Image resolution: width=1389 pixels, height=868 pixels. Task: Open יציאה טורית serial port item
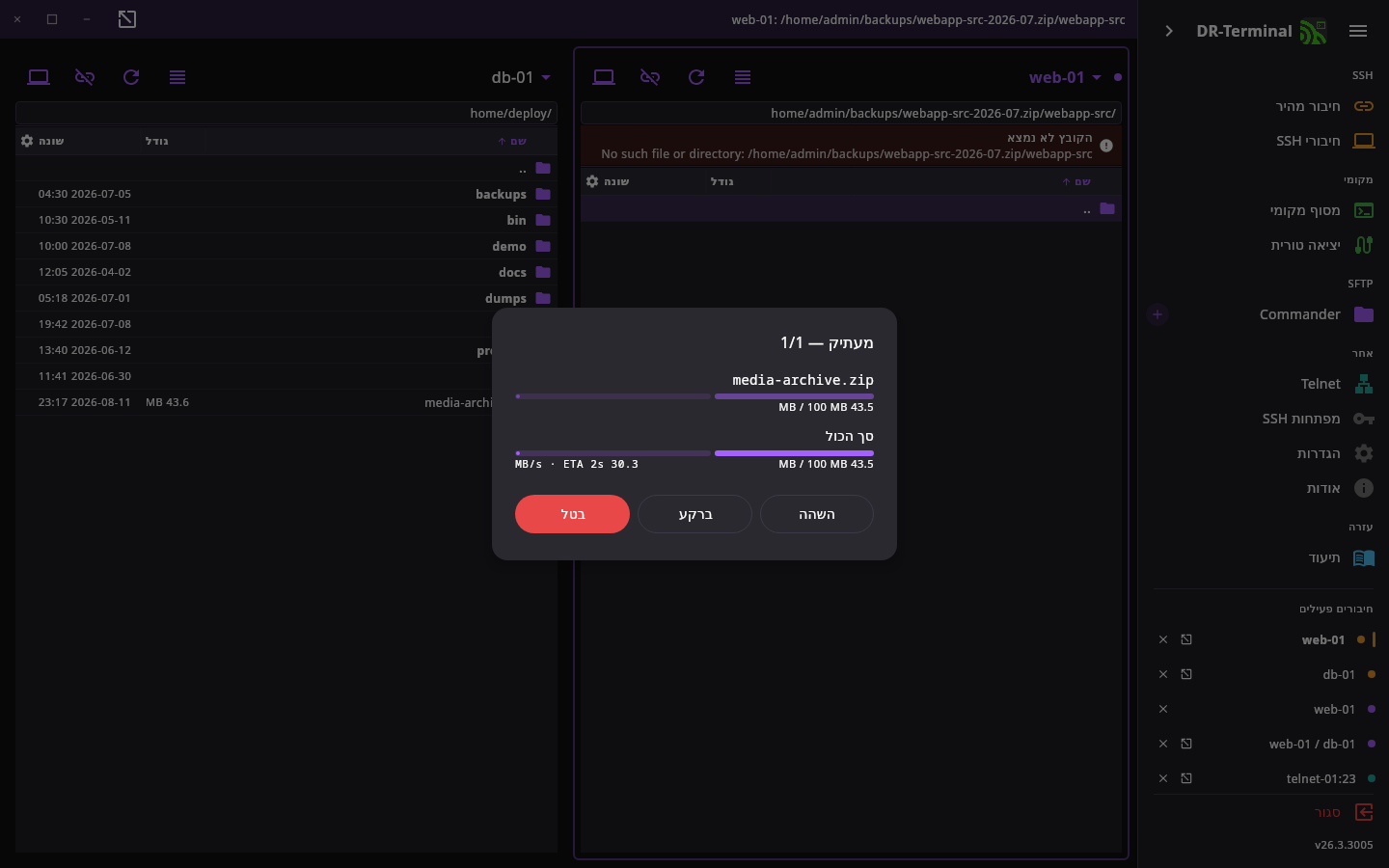point(1265,245)
